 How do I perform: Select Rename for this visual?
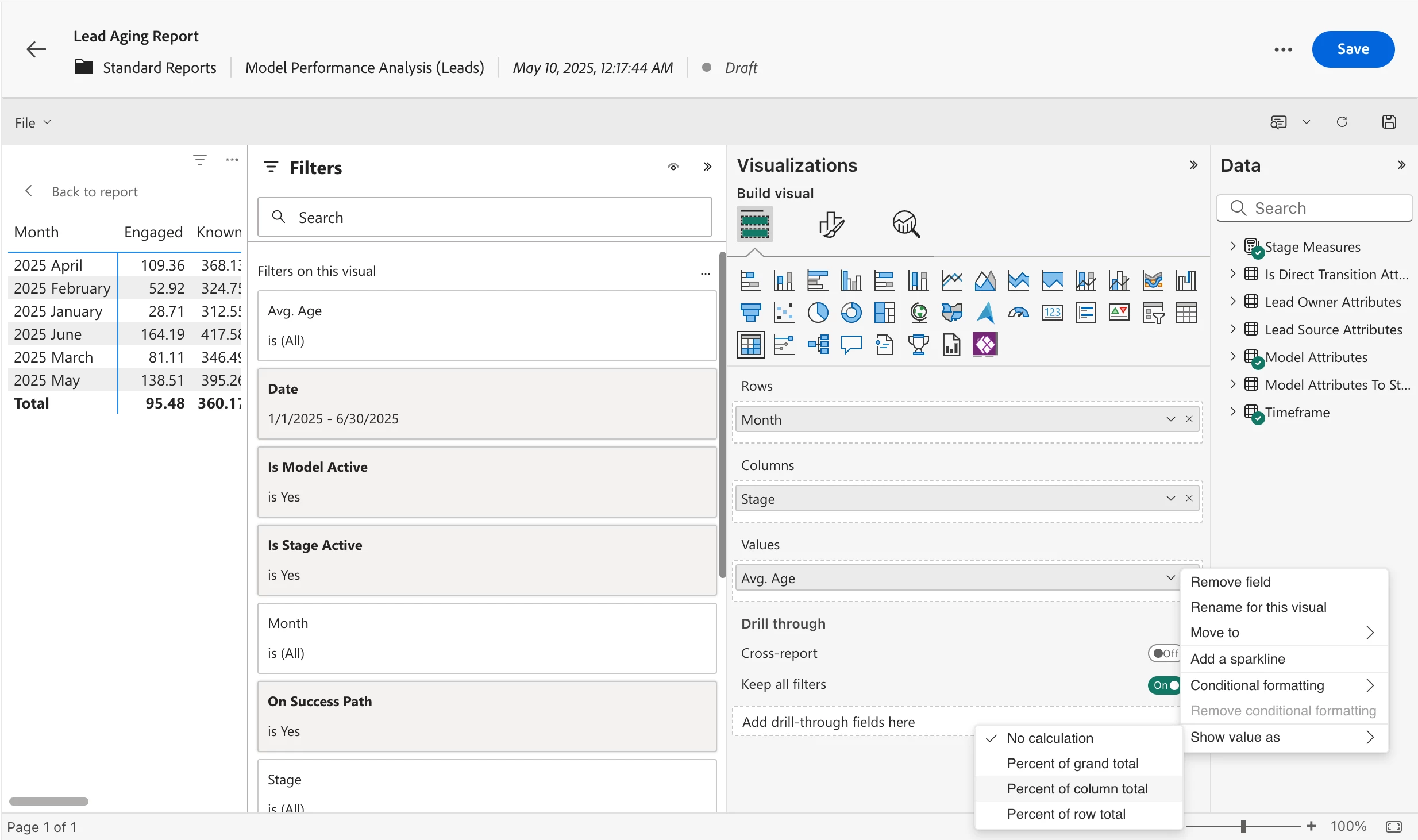coord(1258,607)
